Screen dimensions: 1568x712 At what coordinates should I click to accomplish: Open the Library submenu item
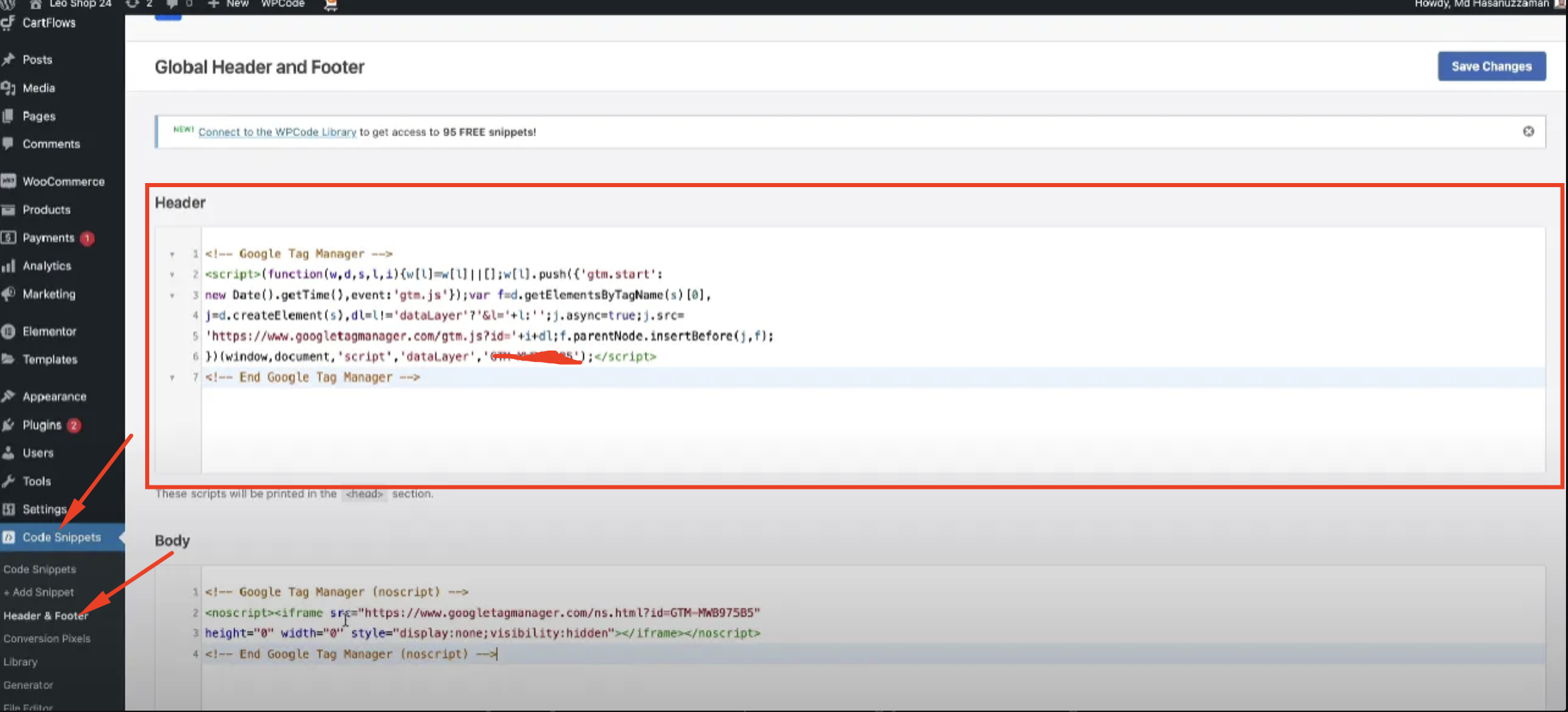coord(20,662)
